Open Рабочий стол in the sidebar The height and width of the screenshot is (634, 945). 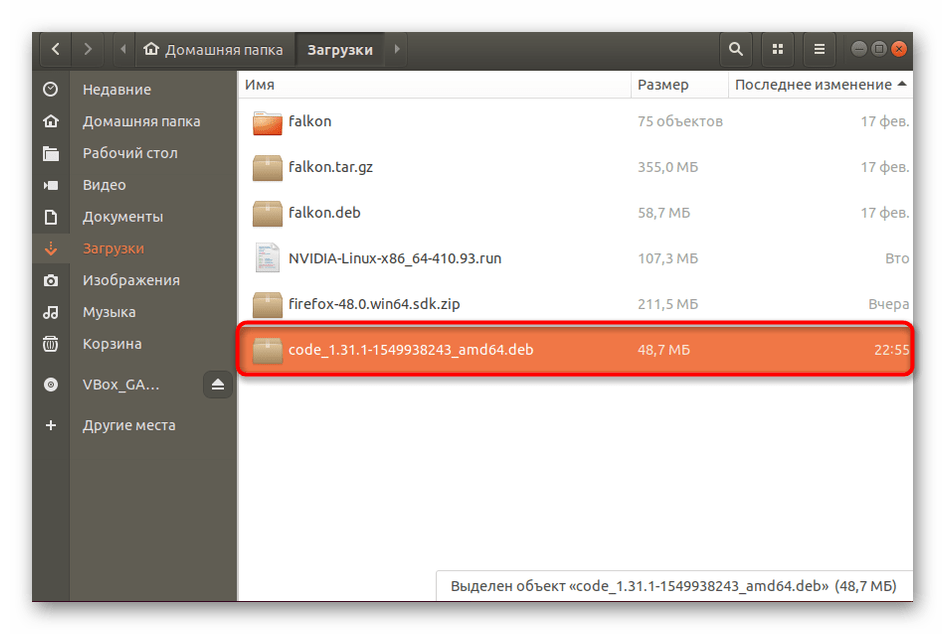click(135, 153)
